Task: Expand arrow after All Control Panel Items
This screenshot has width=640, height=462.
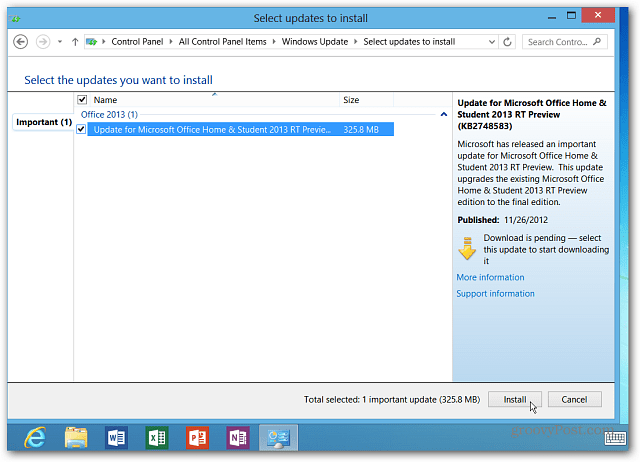Action: tap(273, 42)
